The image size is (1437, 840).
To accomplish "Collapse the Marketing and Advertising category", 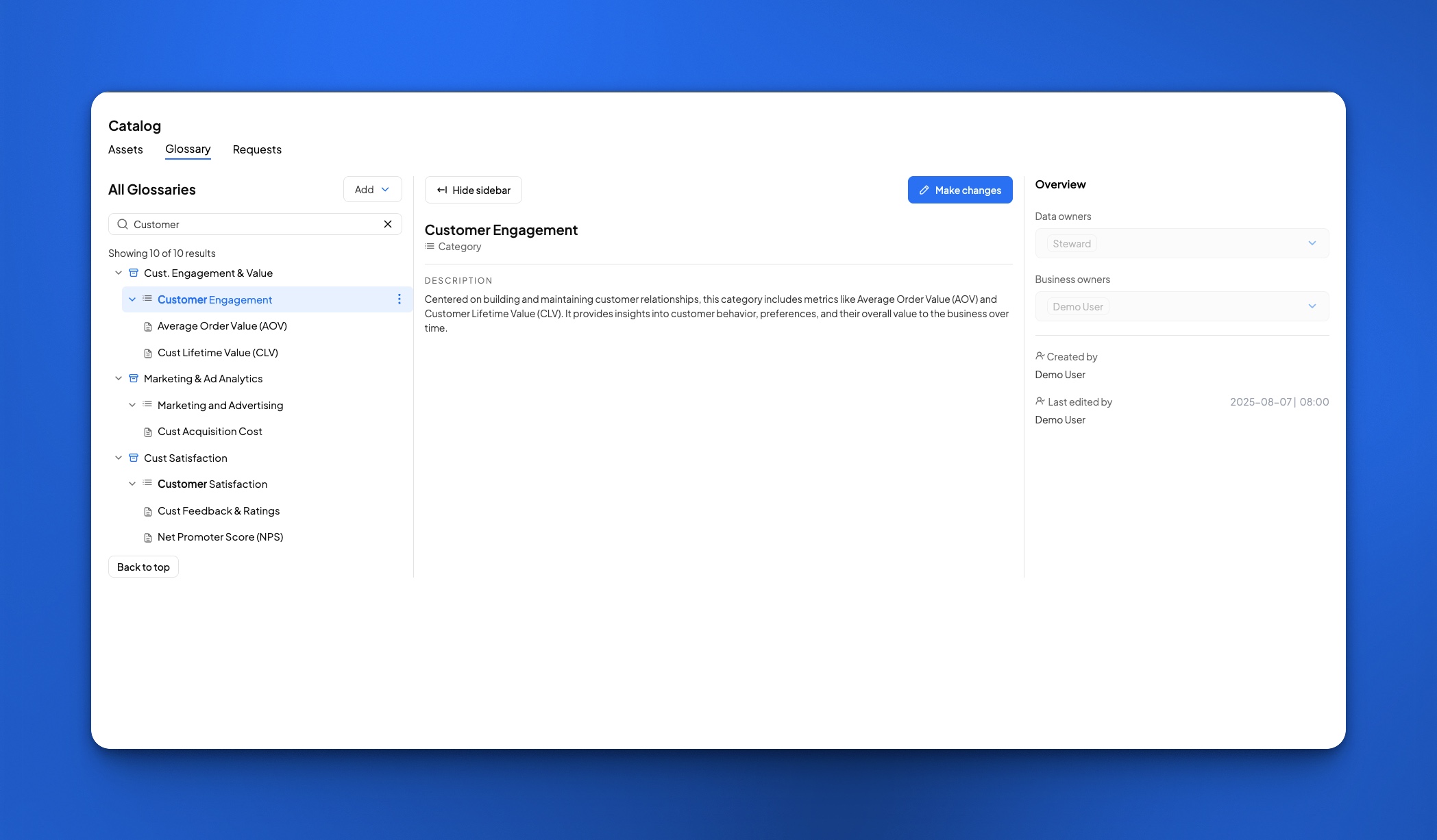I will pos(132,405).
